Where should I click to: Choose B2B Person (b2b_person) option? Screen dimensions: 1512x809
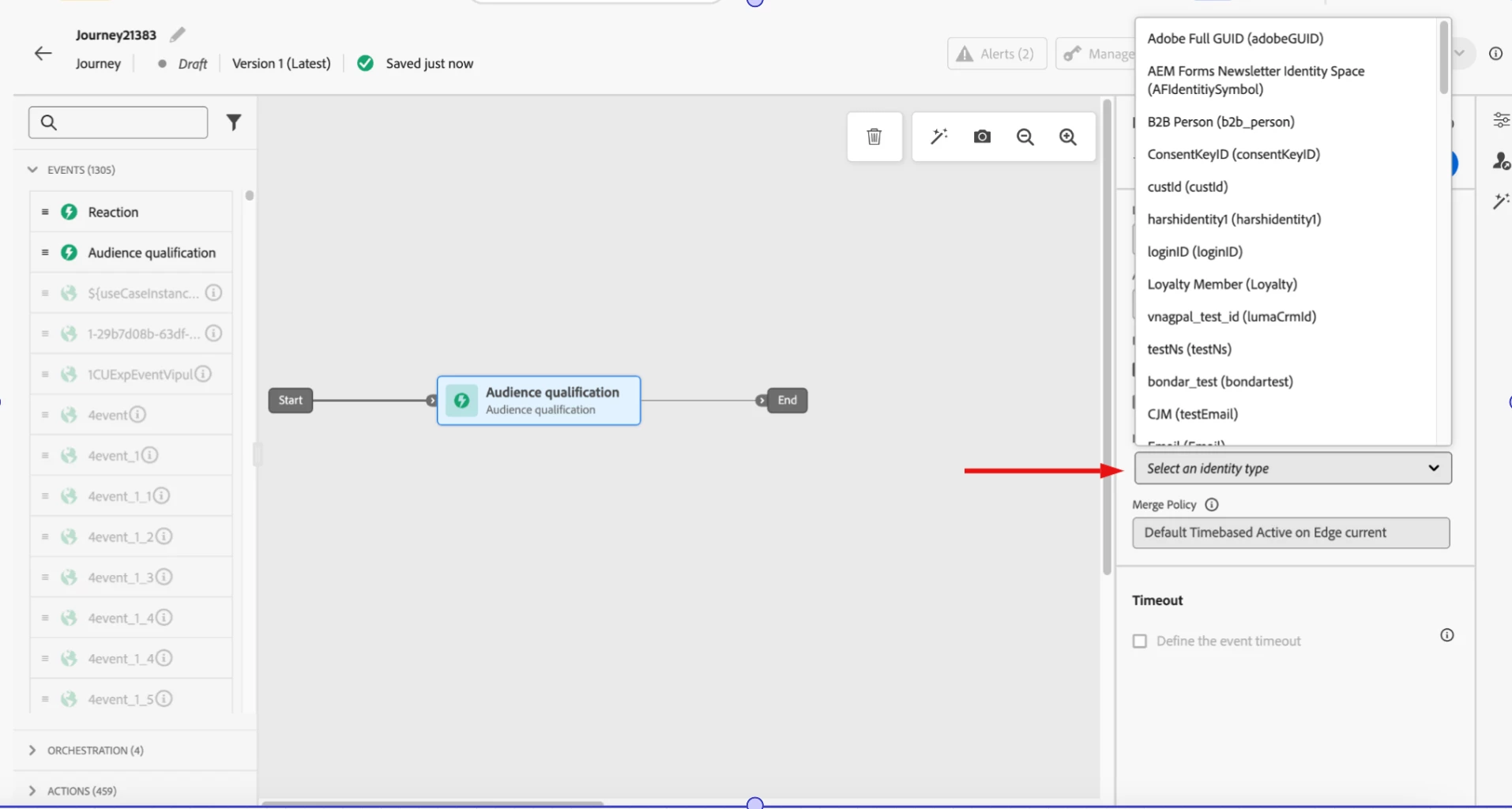point(1221,122)
